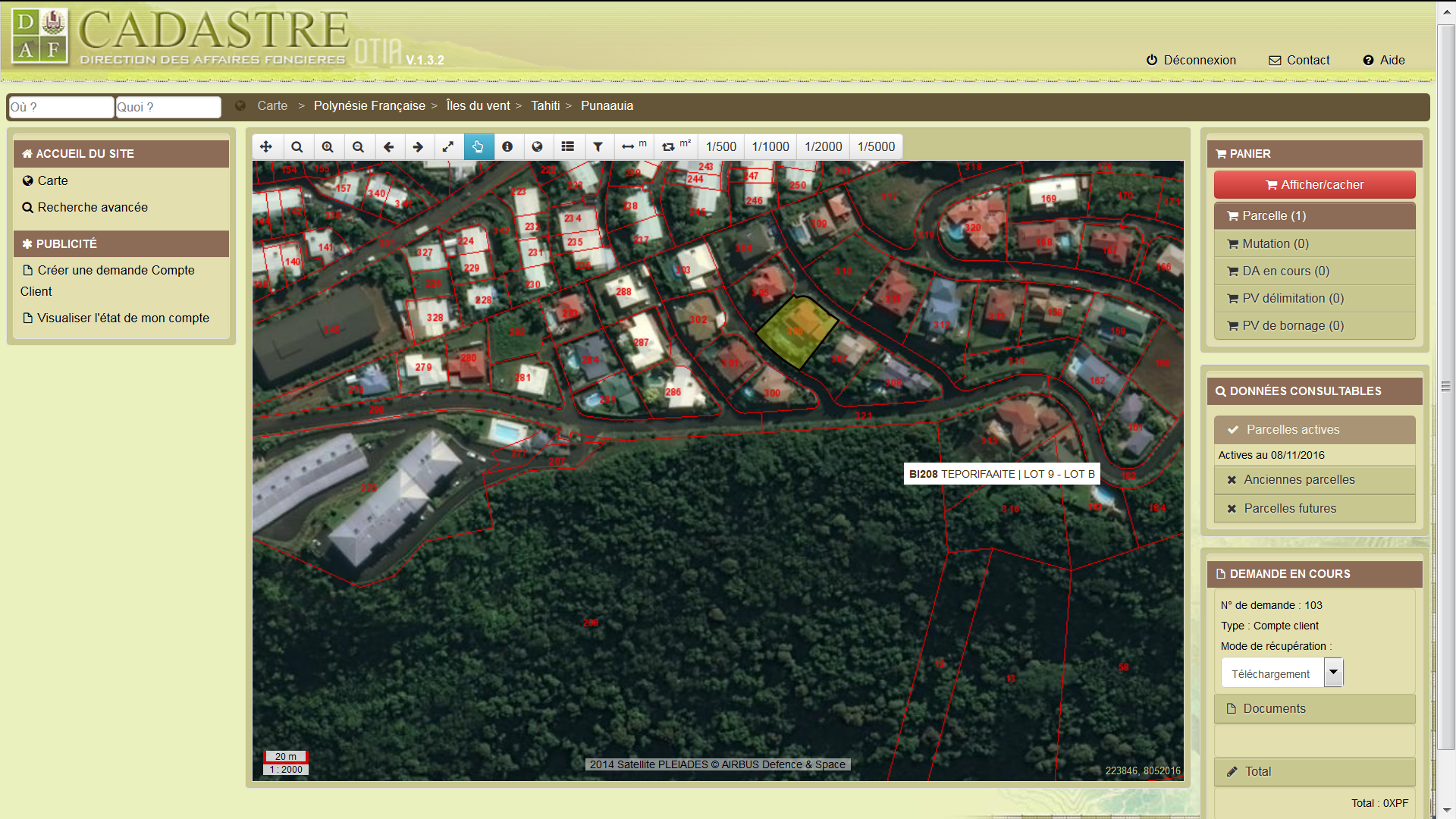Screen dimensions: 1456x819
Task: Go back to previous map view
Action: click(x=388, y=146)
